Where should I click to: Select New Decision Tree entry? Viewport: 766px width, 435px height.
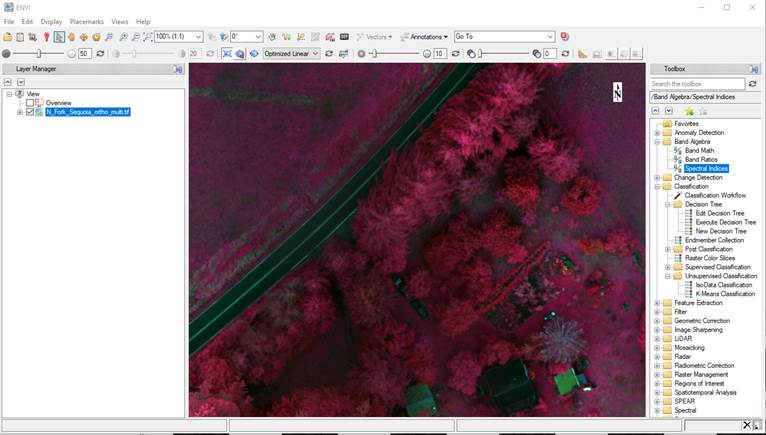(721, 231)
